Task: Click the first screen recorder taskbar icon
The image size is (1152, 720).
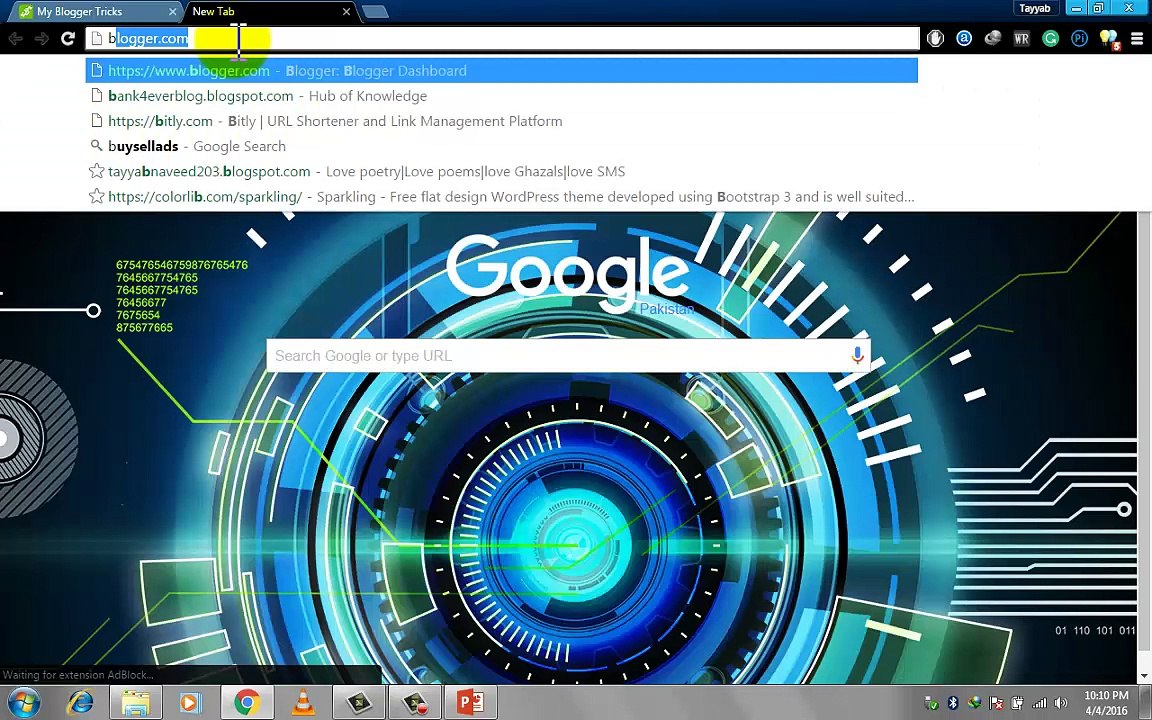Action: coord(358,703)
